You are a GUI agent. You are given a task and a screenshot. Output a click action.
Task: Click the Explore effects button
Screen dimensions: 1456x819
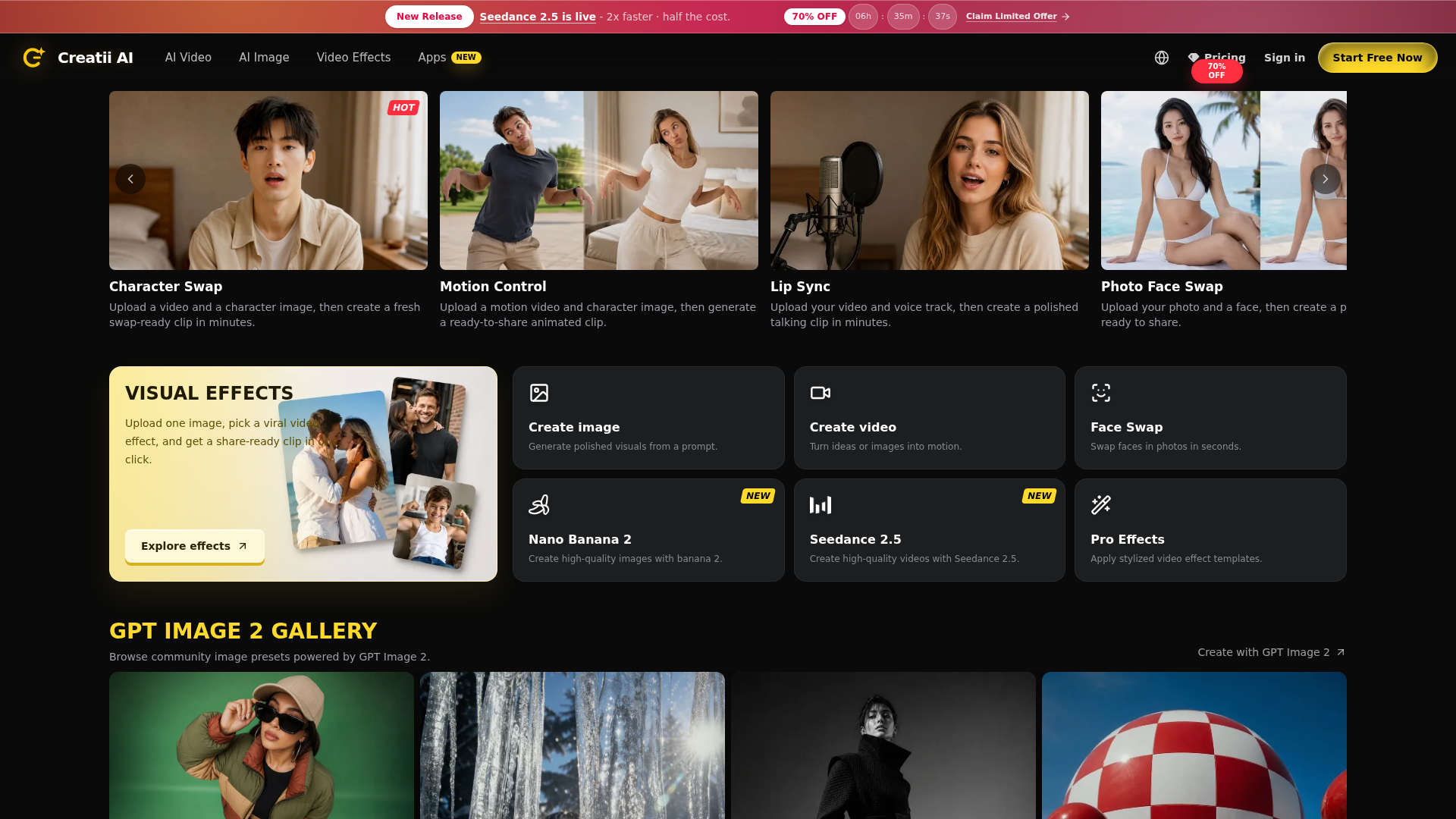195,546
